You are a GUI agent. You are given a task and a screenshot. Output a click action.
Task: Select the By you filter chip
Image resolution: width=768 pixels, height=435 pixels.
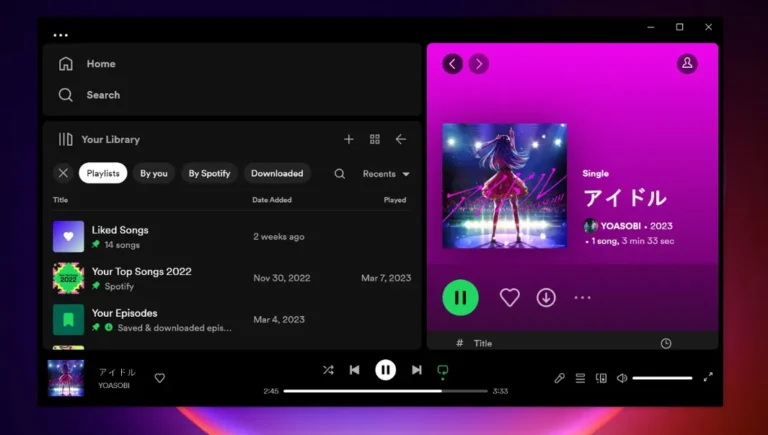tap(154, 173)
